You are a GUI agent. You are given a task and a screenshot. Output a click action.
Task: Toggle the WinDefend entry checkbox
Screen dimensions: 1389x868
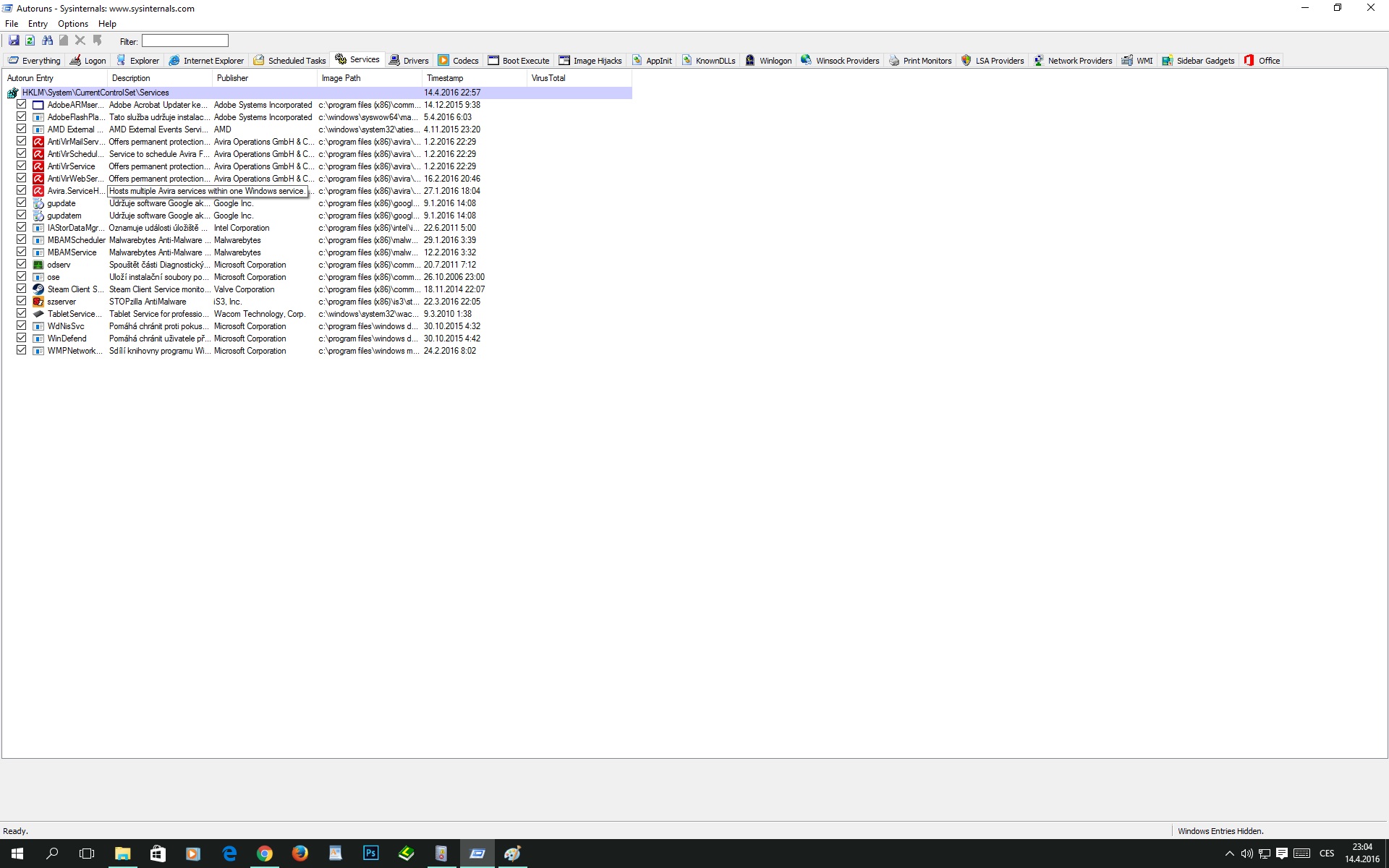(x=22, y=339)
